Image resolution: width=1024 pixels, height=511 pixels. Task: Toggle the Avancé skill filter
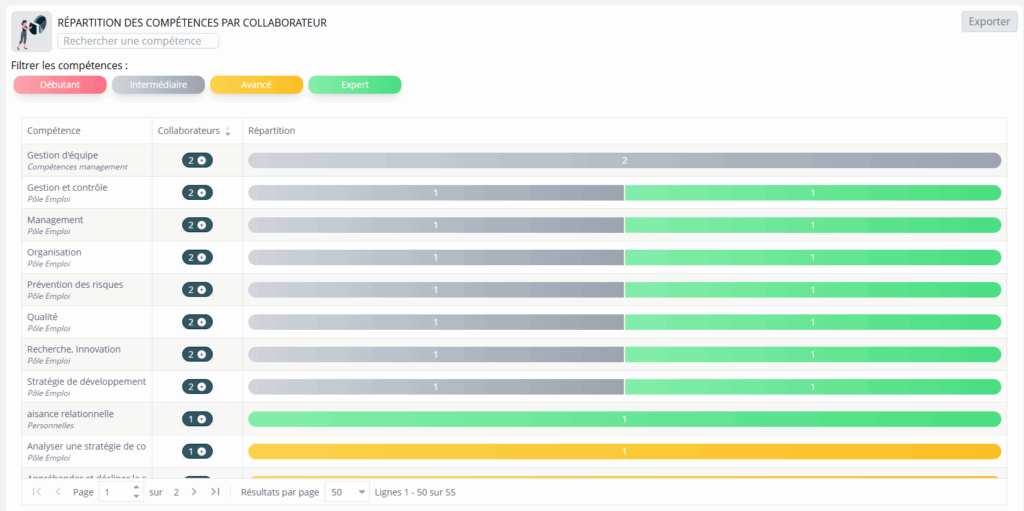pos(257,85)
